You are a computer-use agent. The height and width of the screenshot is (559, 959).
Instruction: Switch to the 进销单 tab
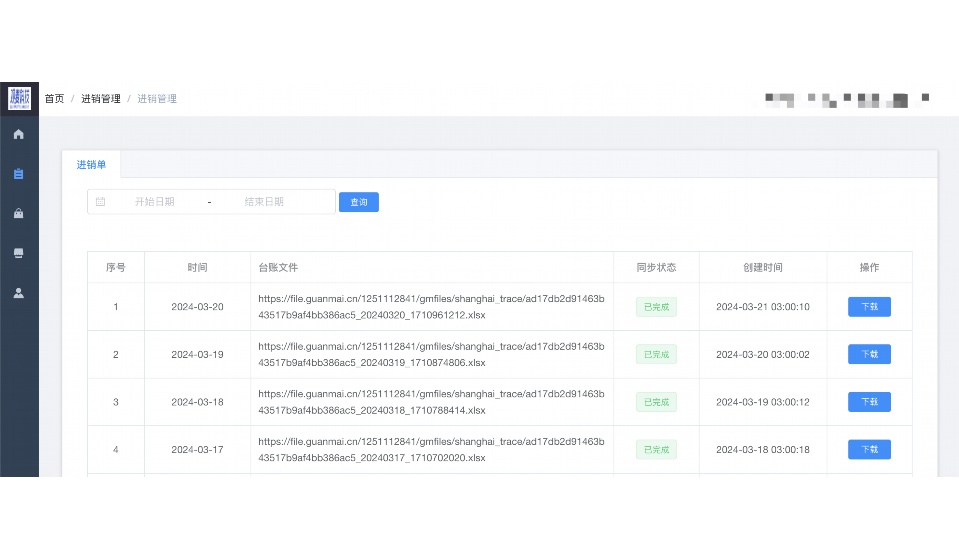[x=91, y=165]
